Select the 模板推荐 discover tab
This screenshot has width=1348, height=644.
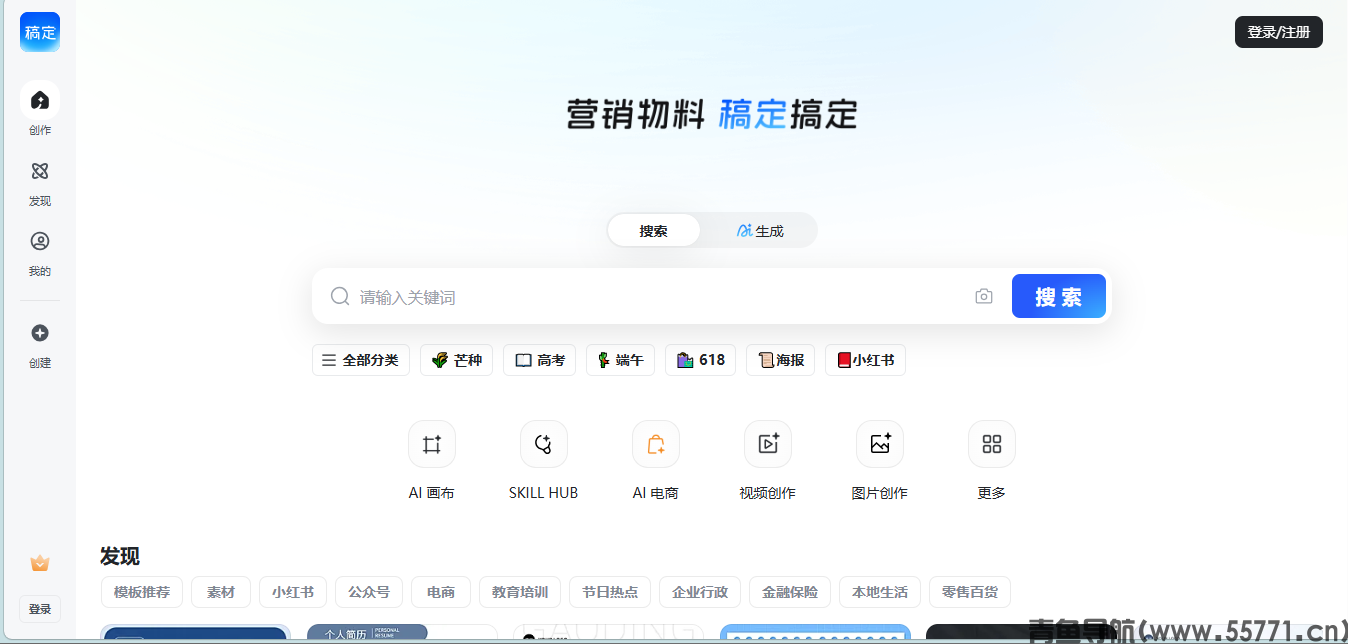click(142, 592)
